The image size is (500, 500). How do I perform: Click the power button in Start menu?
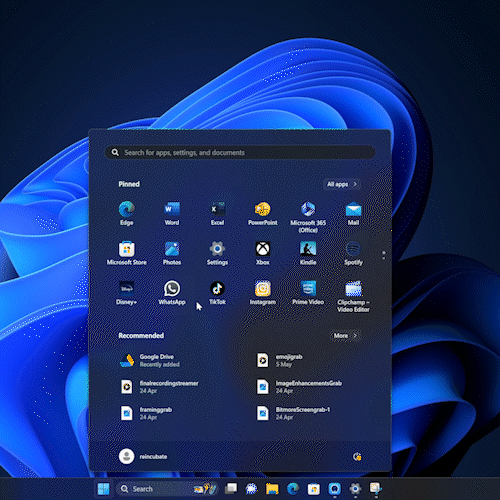pos(357,456)
